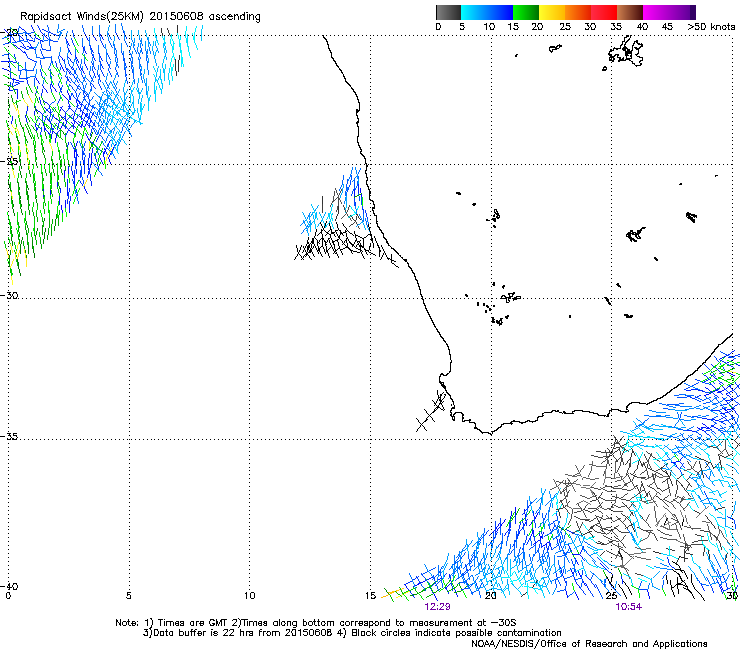The height and width of the screenshot is (650, 740).
Task: Click the purple time label 12:29
Action: point(437,607)
